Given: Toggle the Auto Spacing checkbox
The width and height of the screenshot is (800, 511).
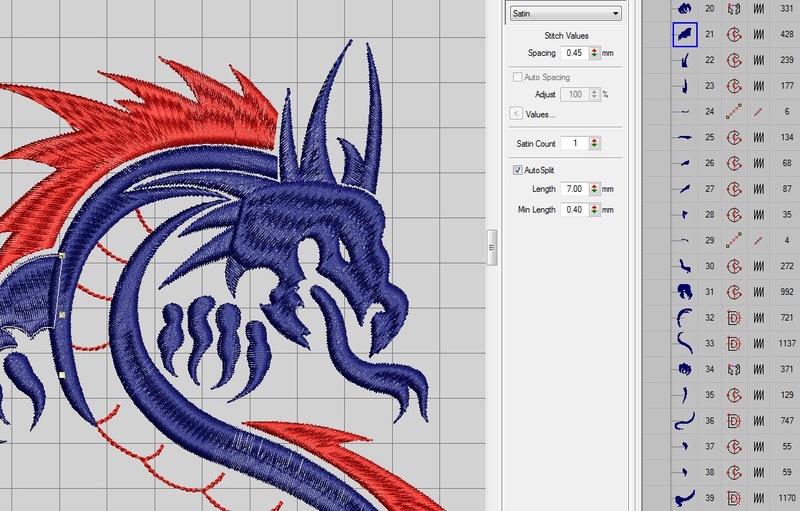Looking at the screenshot, I should point(517,77).
